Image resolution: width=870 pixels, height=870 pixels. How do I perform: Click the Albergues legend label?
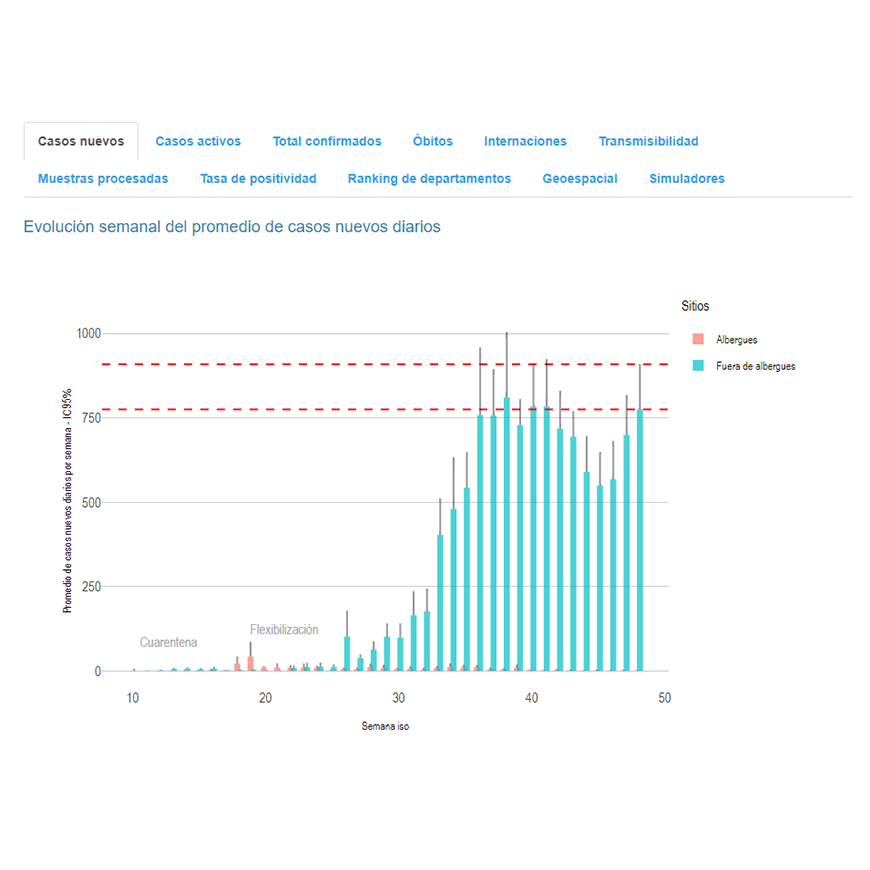tap(737, 340)
